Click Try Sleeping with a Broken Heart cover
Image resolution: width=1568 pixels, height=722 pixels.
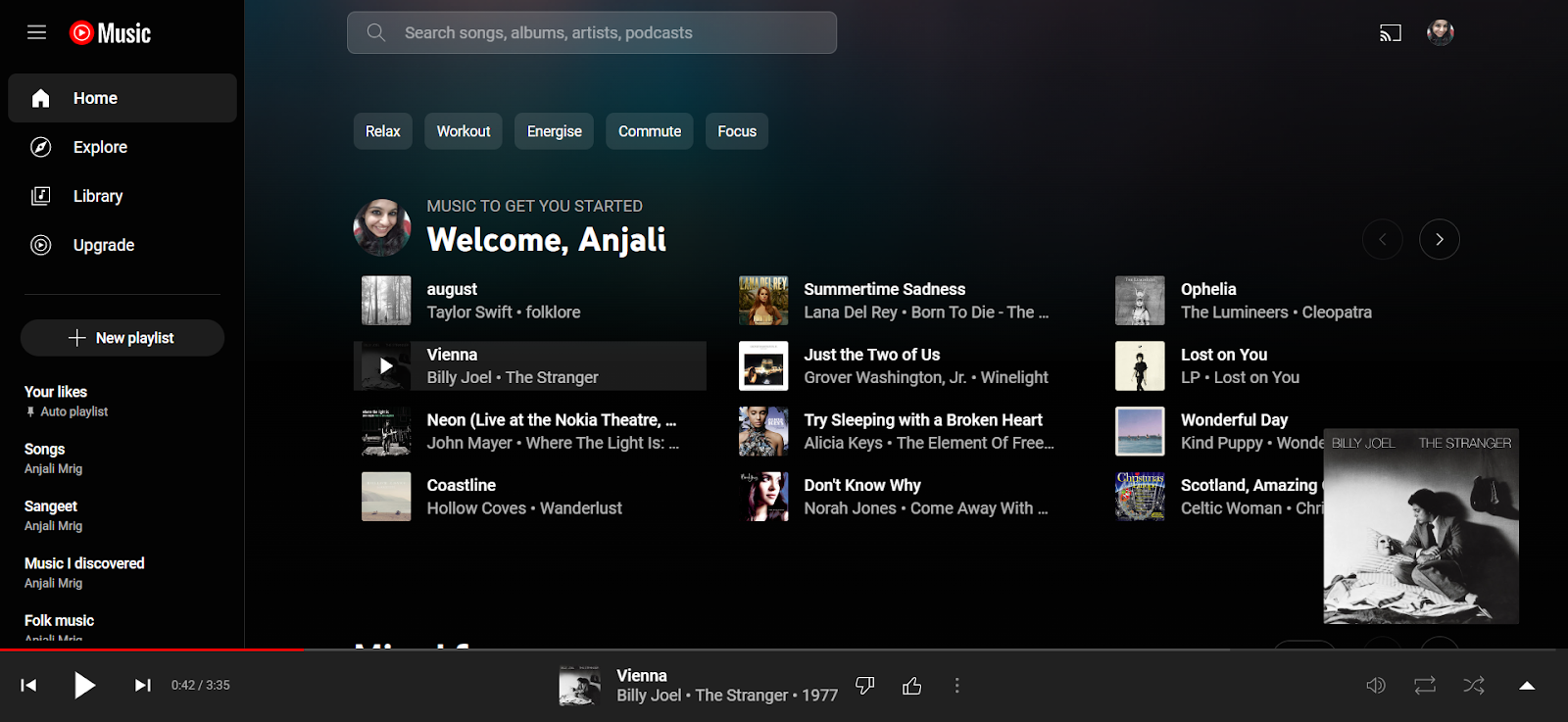(763, 431)
